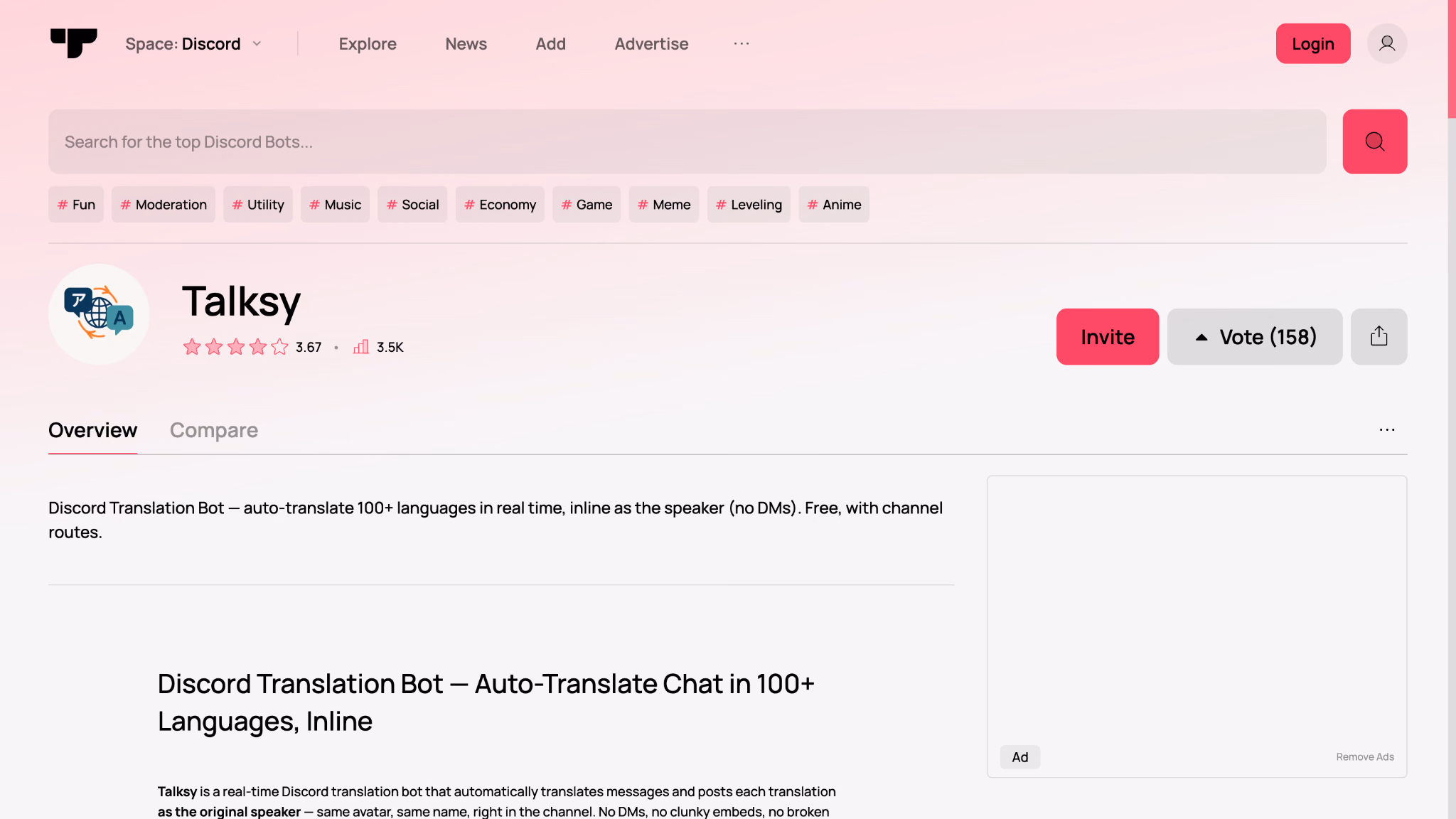This screenshot has height=819, width=1456.
Task: Click the page vertical scrollbar thumb
Action: 1451,59
